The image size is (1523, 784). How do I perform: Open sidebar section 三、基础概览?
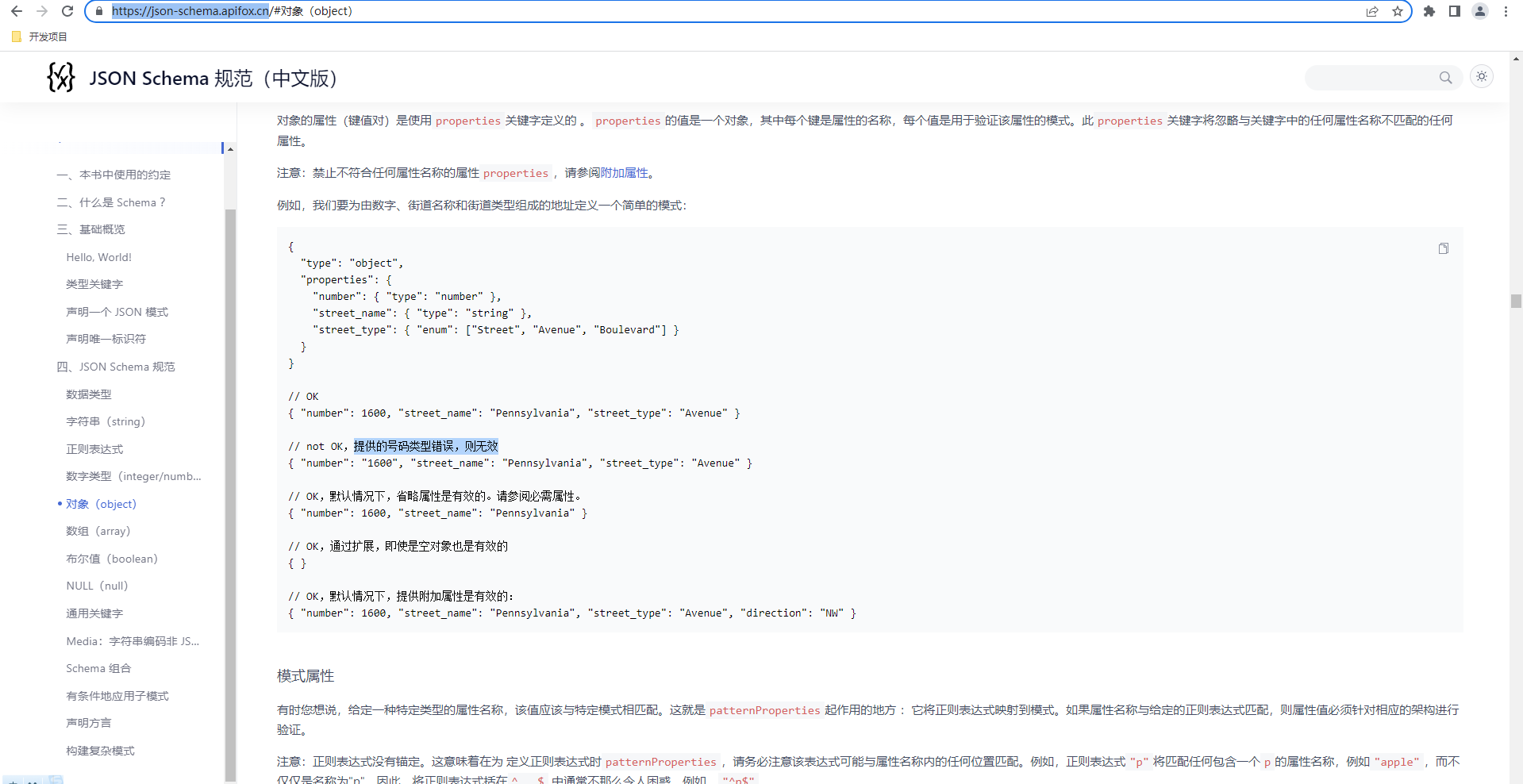[x=90, y=229]
